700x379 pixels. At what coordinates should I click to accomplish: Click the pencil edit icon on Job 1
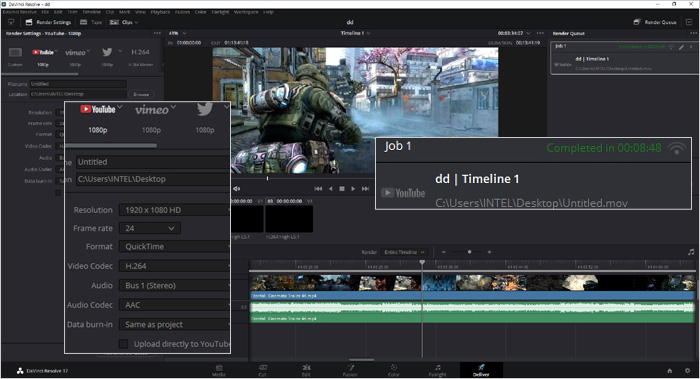pyautogui.click(x=682, y=46)
